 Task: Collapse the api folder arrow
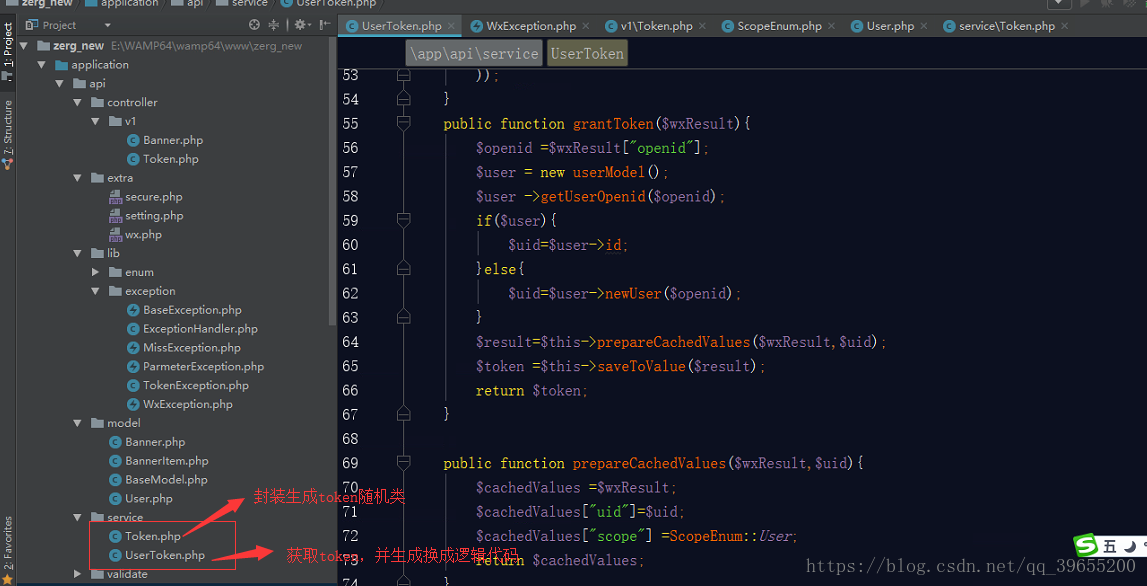coord(59,83)
